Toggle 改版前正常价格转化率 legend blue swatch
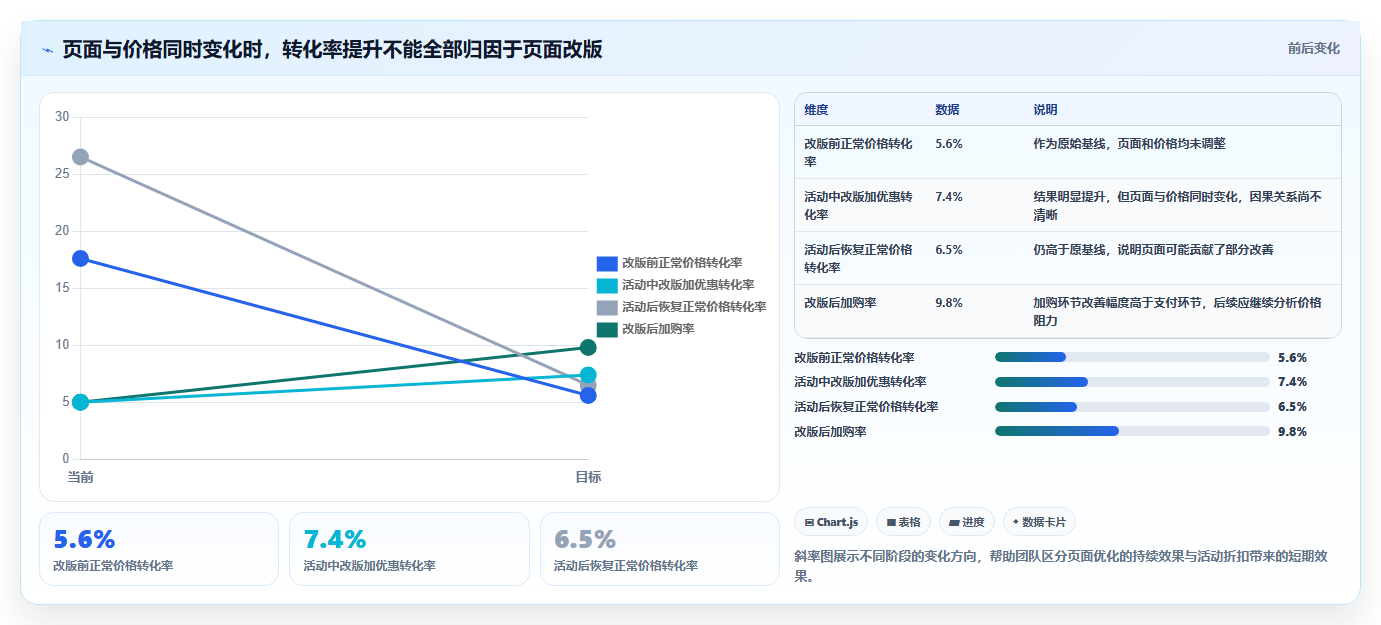This screenshot has height=625, width=1381. click(x=607, y=264)
